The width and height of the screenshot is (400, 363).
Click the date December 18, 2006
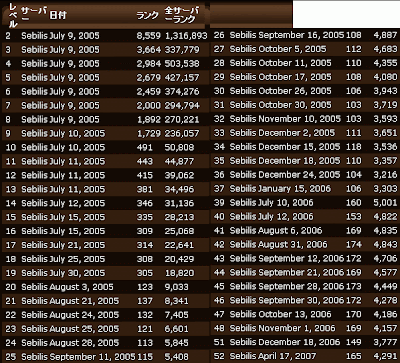[x=299, y=342]
